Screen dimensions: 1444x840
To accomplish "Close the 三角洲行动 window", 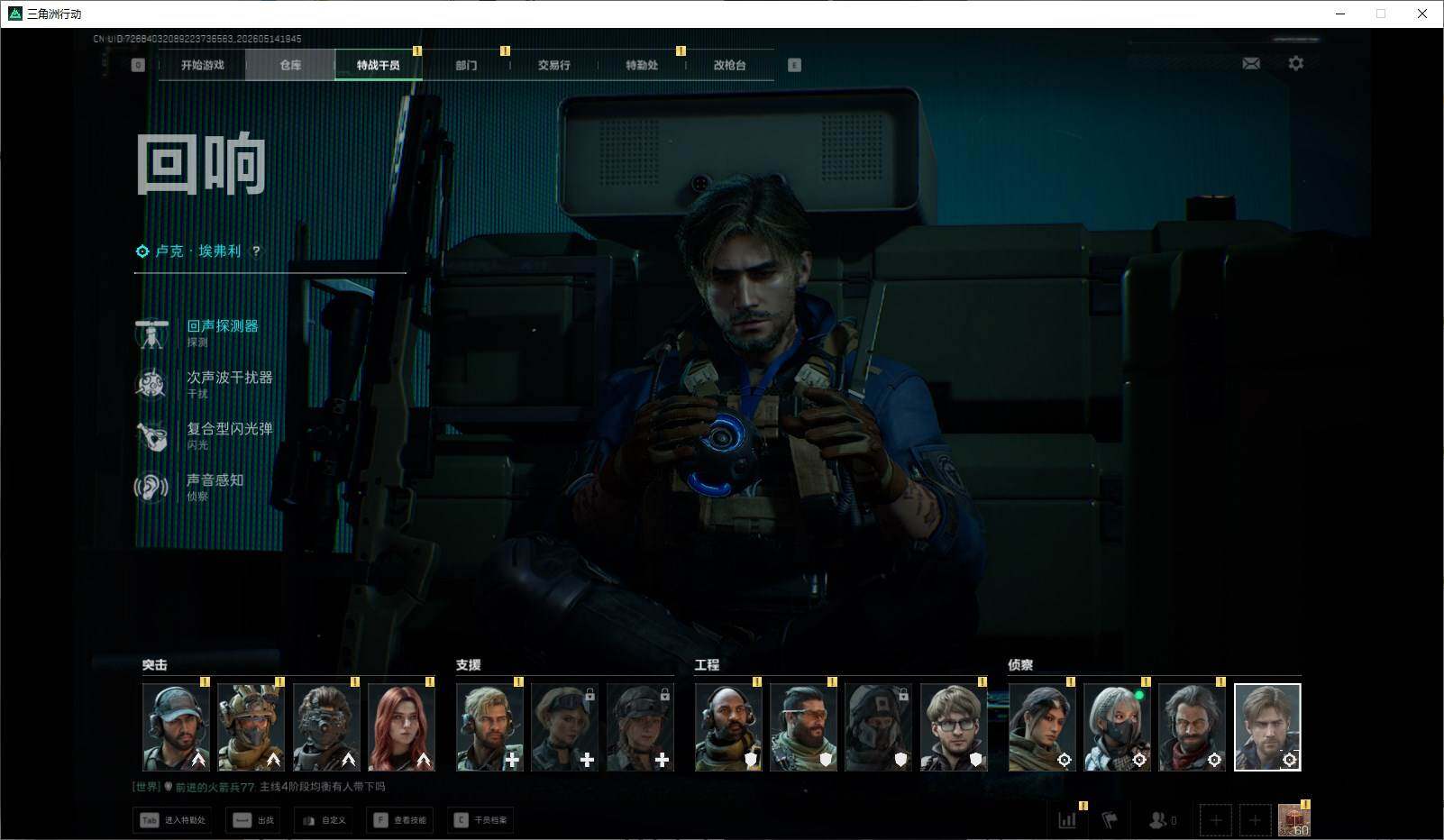I will (1422, 14).
